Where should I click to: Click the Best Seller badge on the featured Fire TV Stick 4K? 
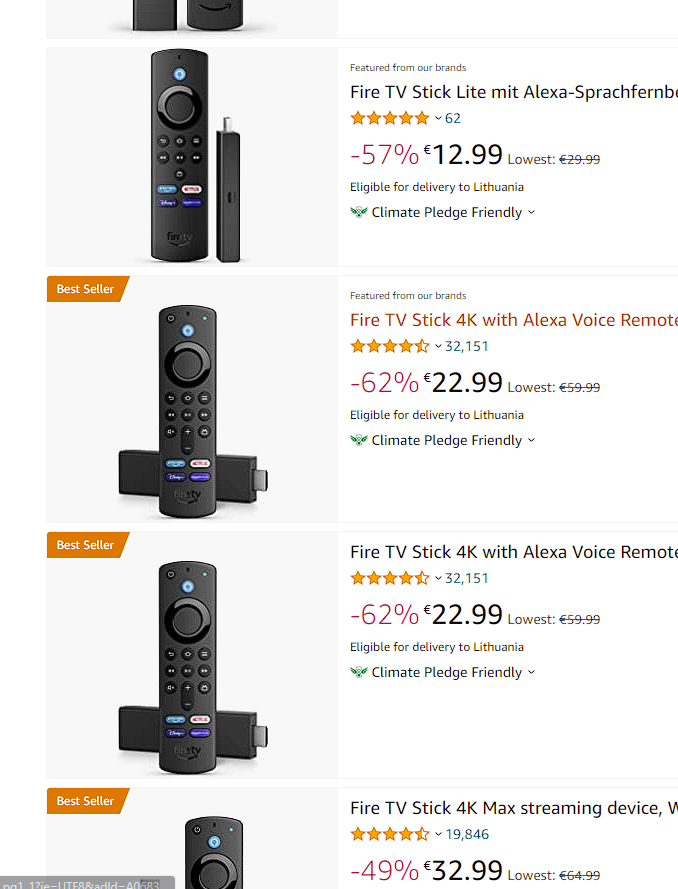[x=86, y=289]
